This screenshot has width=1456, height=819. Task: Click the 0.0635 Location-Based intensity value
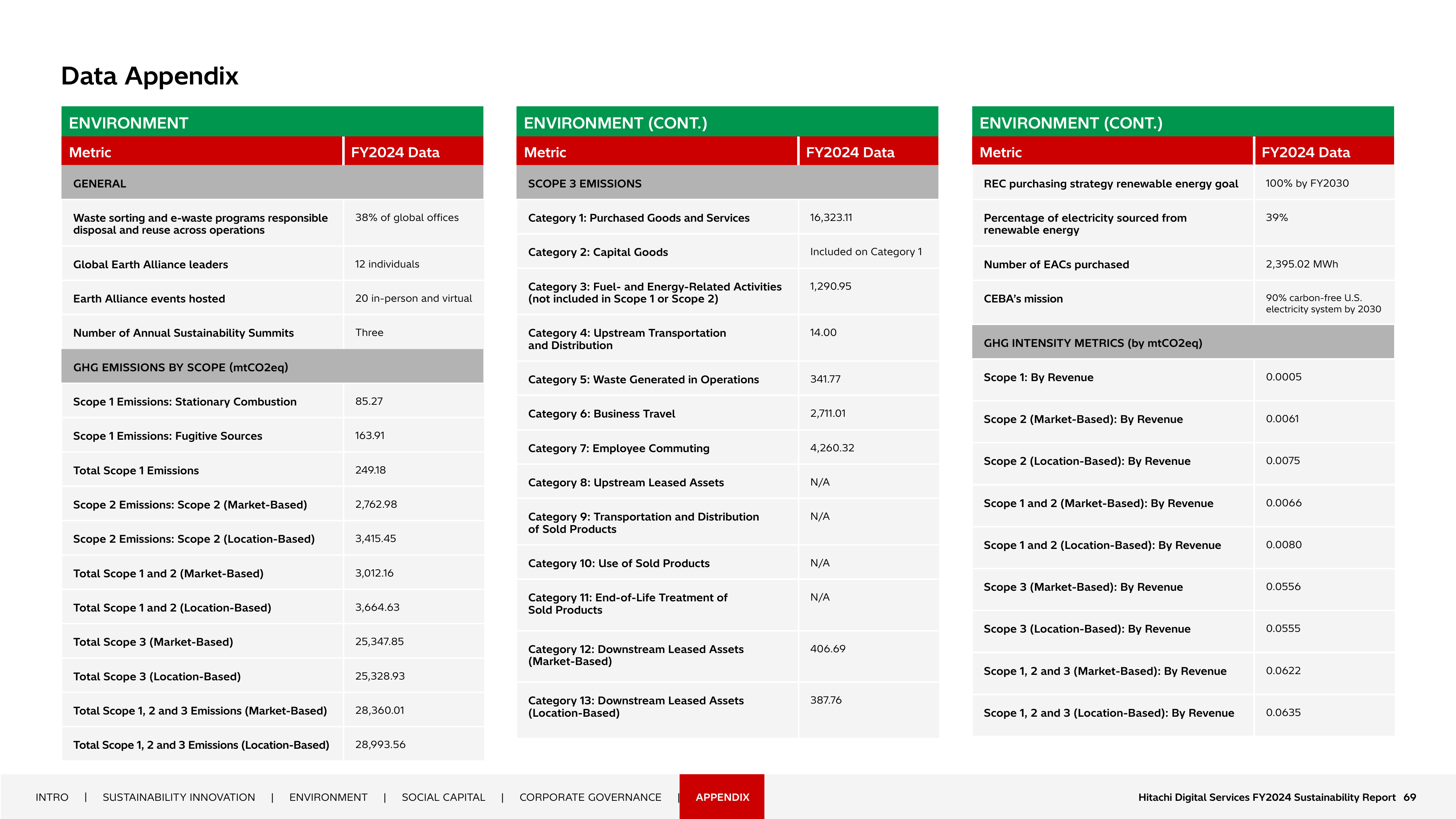coord(1283,713)
